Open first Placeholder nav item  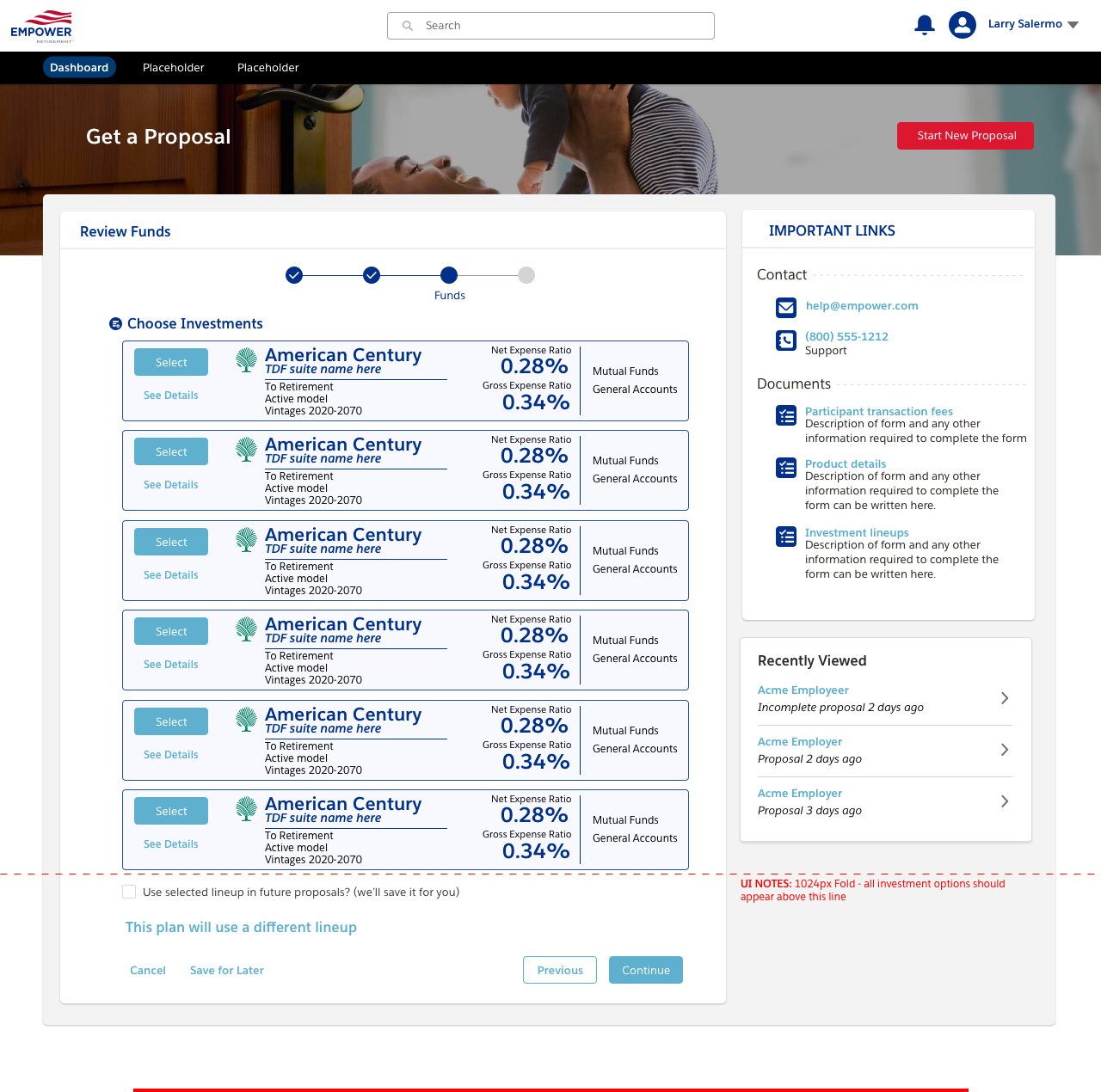[x=174, y=68]
